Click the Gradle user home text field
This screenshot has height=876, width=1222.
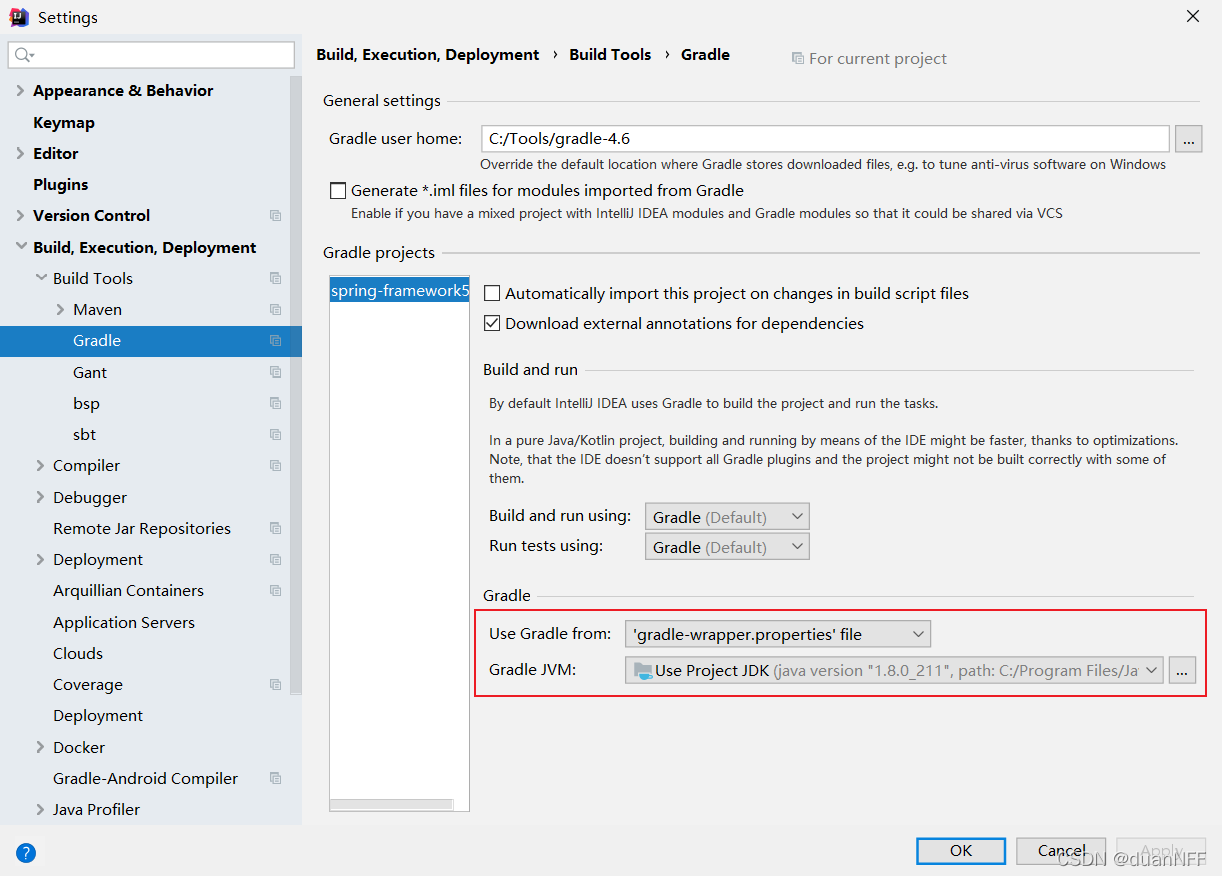825,139
